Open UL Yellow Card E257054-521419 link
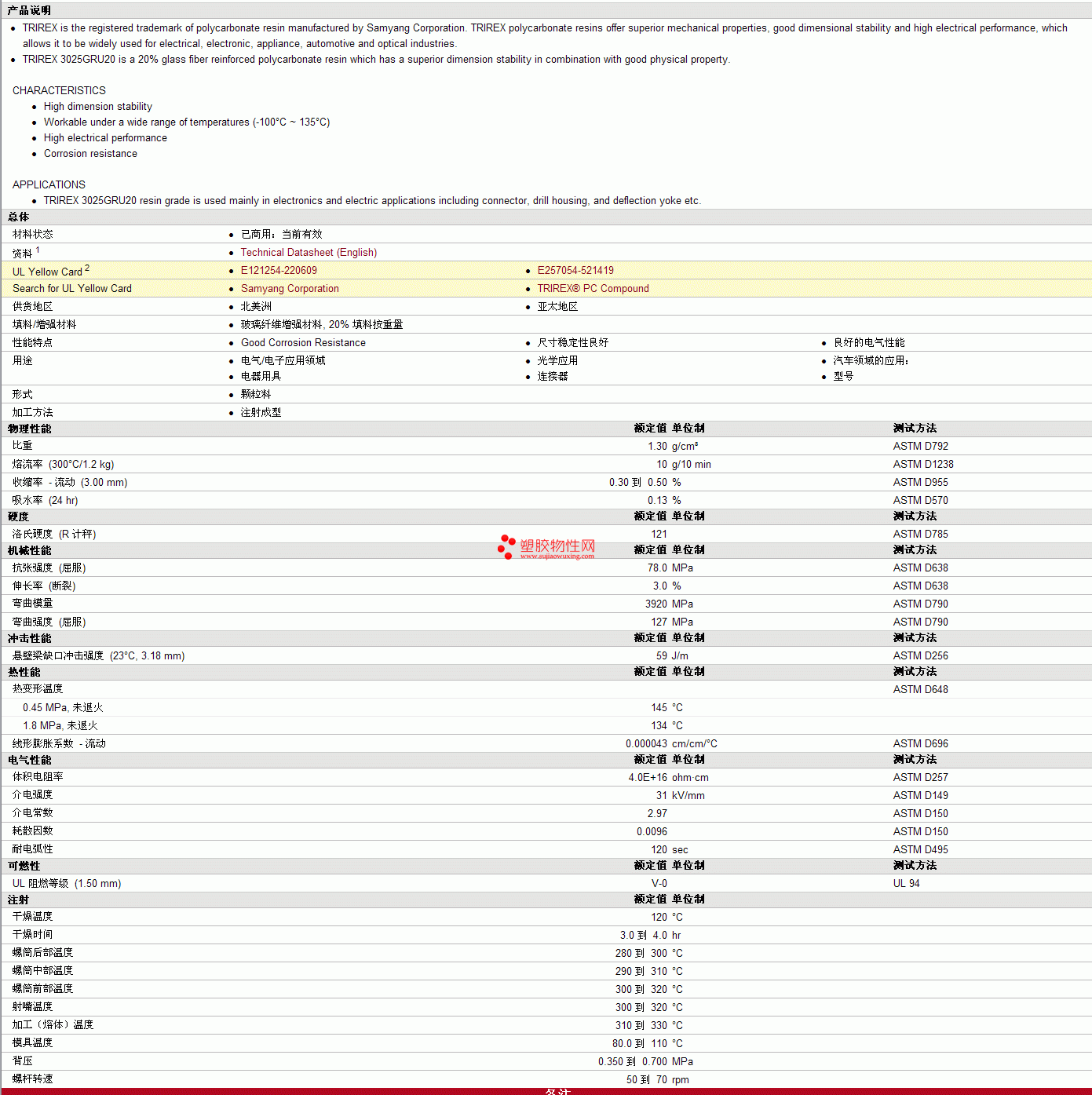Screen dimensions: 1092x1095 click(x=575, y=271)
